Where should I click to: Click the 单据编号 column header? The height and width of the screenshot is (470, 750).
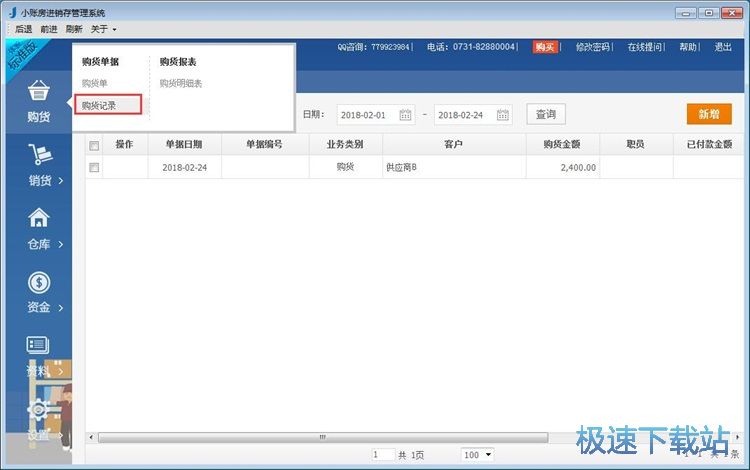click(265, 144)
